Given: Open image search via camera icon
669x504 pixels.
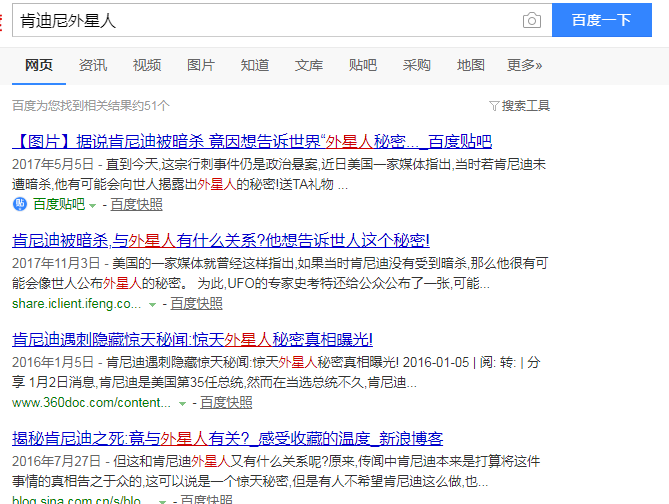Looking at the screenshot, I should click(532, 20).
